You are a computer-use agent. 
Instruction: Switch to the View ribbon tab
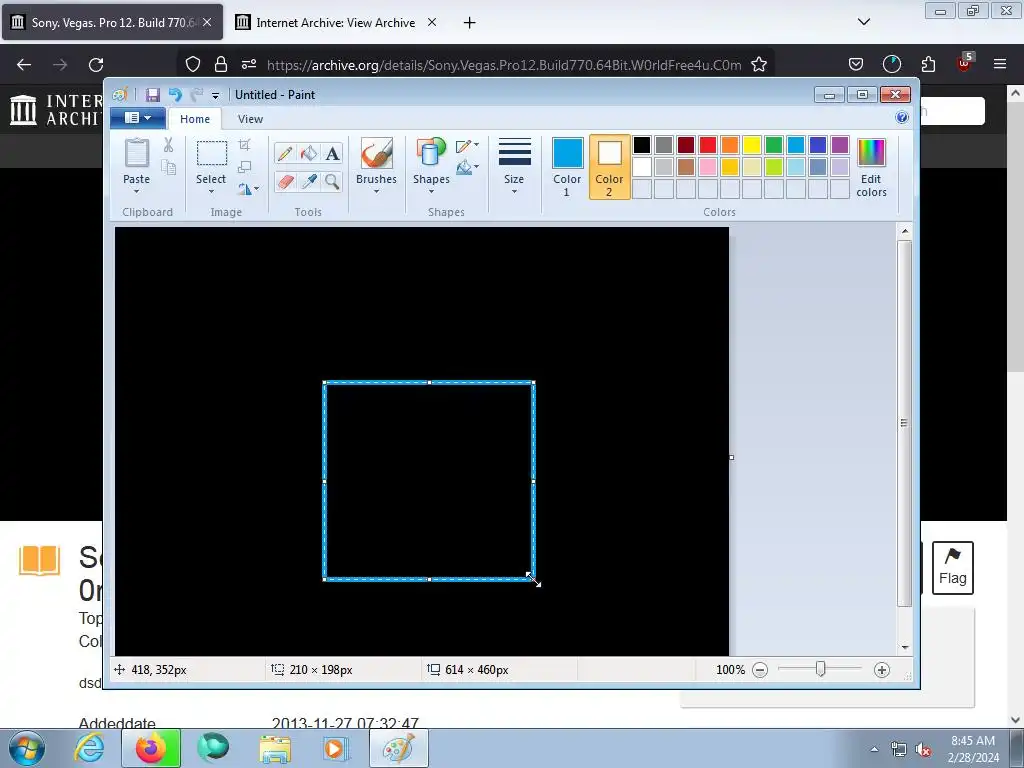(250, 119)
